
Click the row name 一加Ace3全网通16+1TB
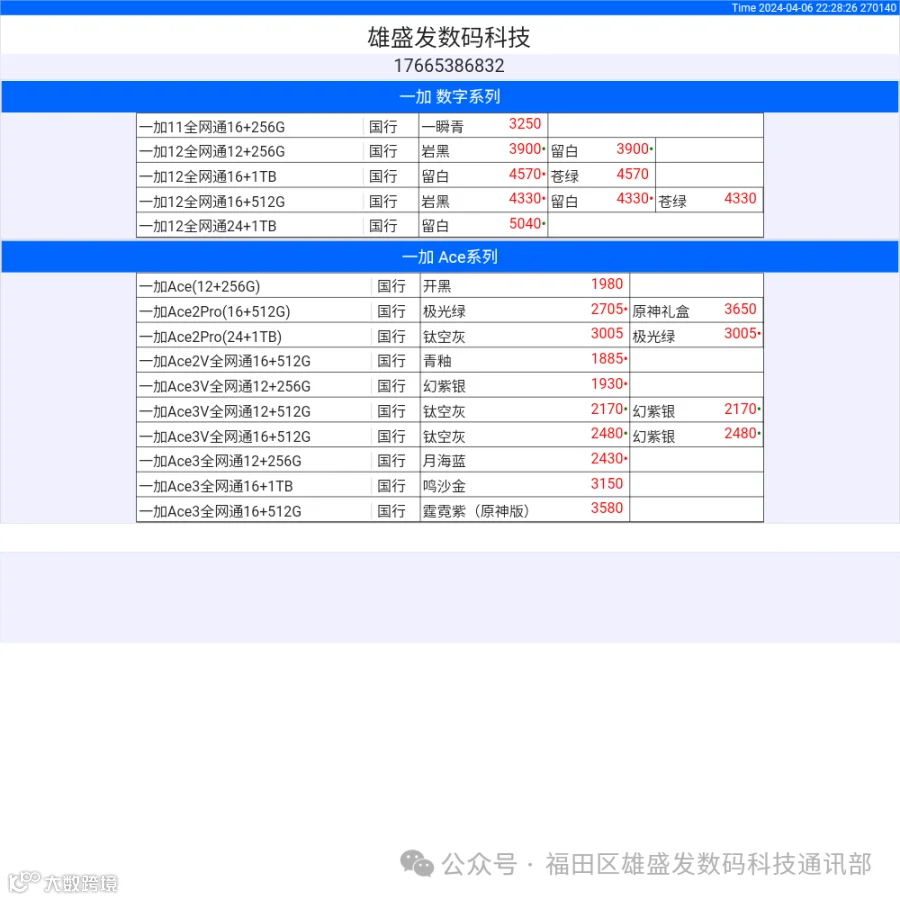coord(216,486)
